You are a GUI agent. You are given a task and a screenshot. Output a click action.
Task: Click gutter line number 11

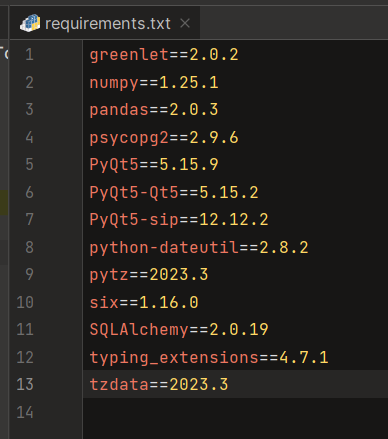click(25, 330)
